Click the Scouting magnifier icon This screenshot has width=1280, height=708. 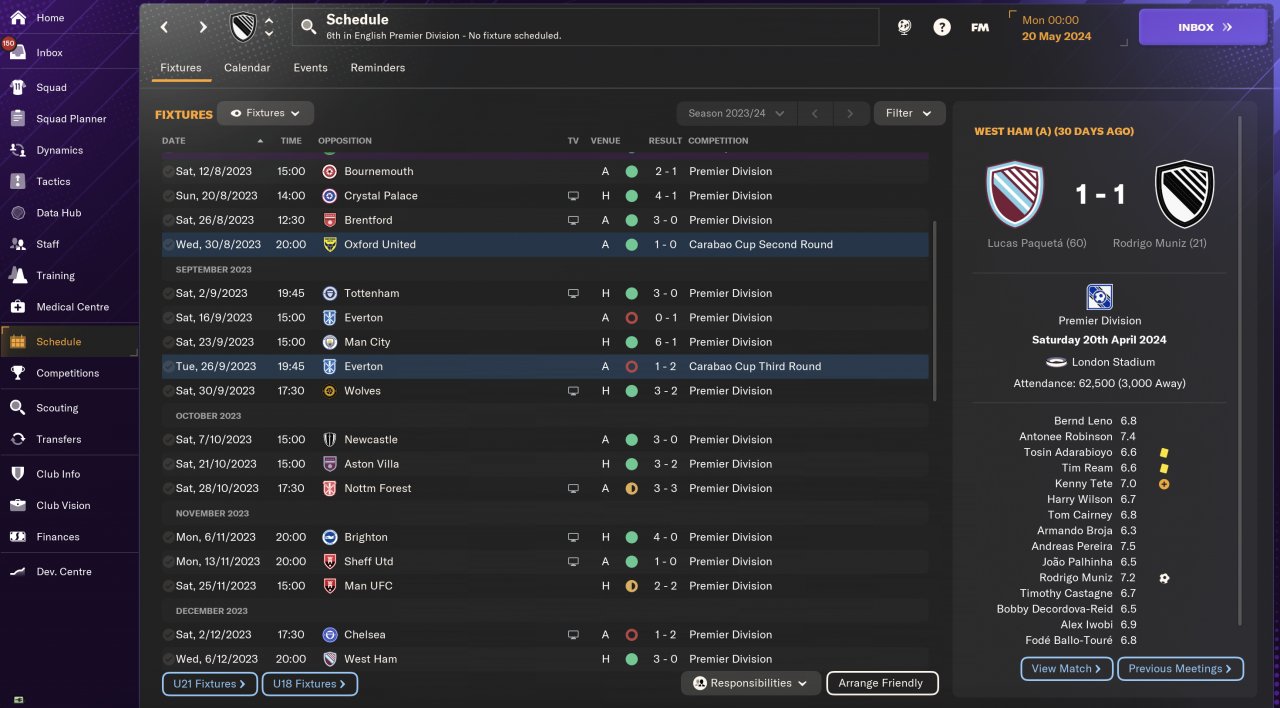18,408
